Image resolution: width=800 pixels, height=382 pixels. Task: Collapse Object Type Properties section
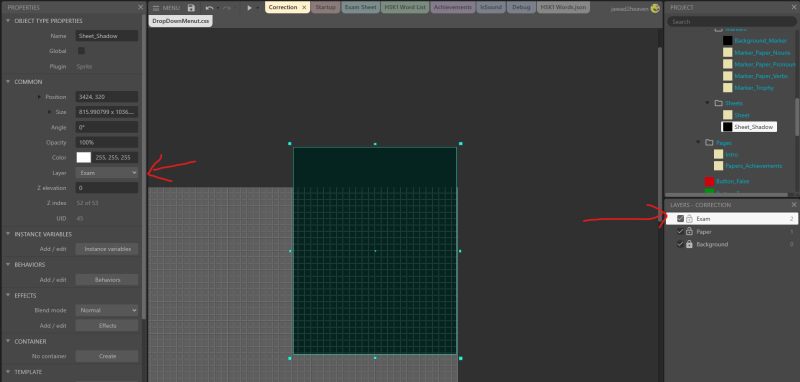[x=8, y=21]
